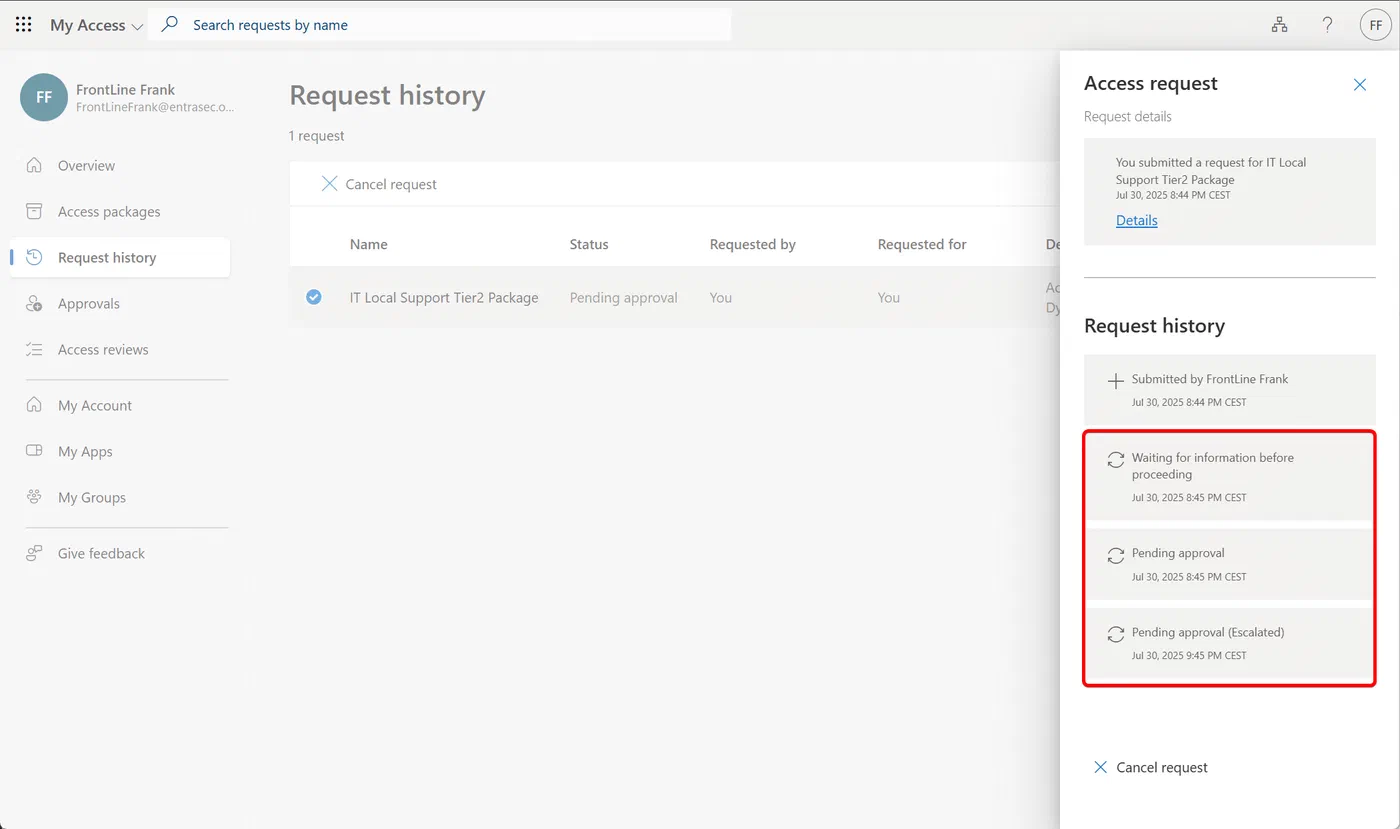Click the Status column header
Screen dimensions: 1400x829
(x=589, y=244)
